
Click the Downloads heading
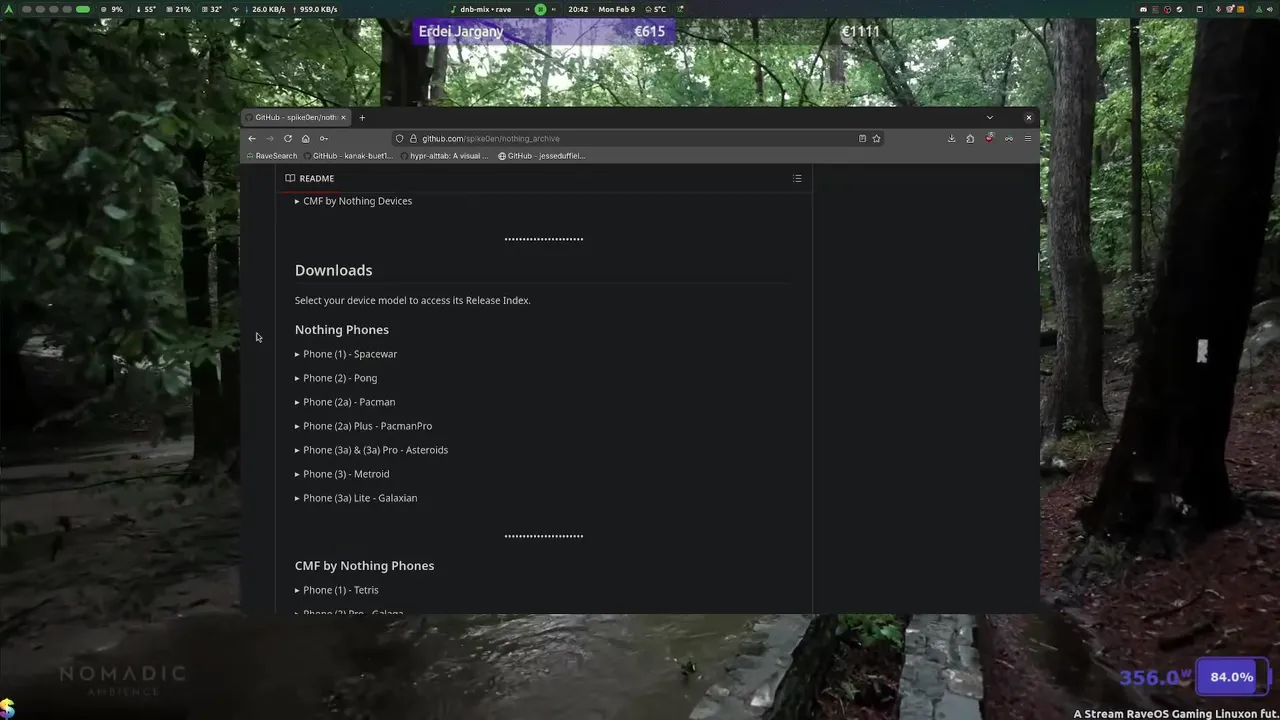(x=333, y=270)
